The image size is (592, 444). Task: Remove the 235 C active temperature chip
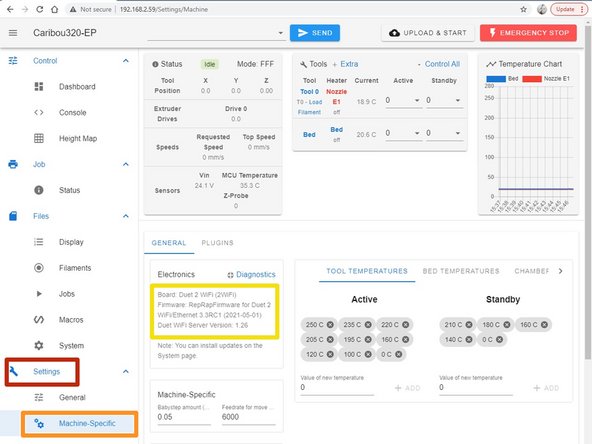coord(368,325)
